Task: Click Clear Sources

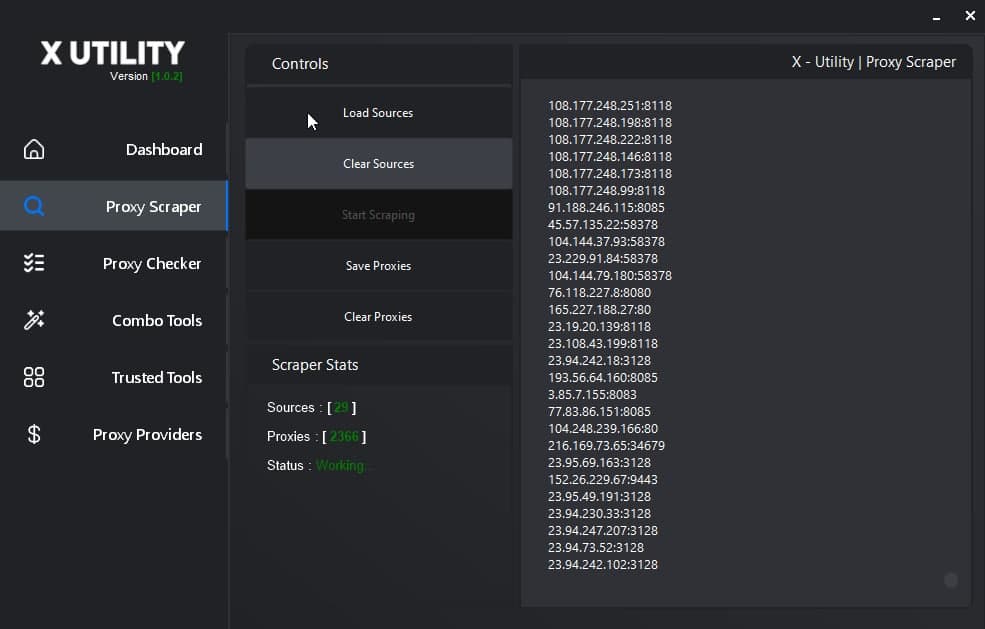Action: [378, 163]
